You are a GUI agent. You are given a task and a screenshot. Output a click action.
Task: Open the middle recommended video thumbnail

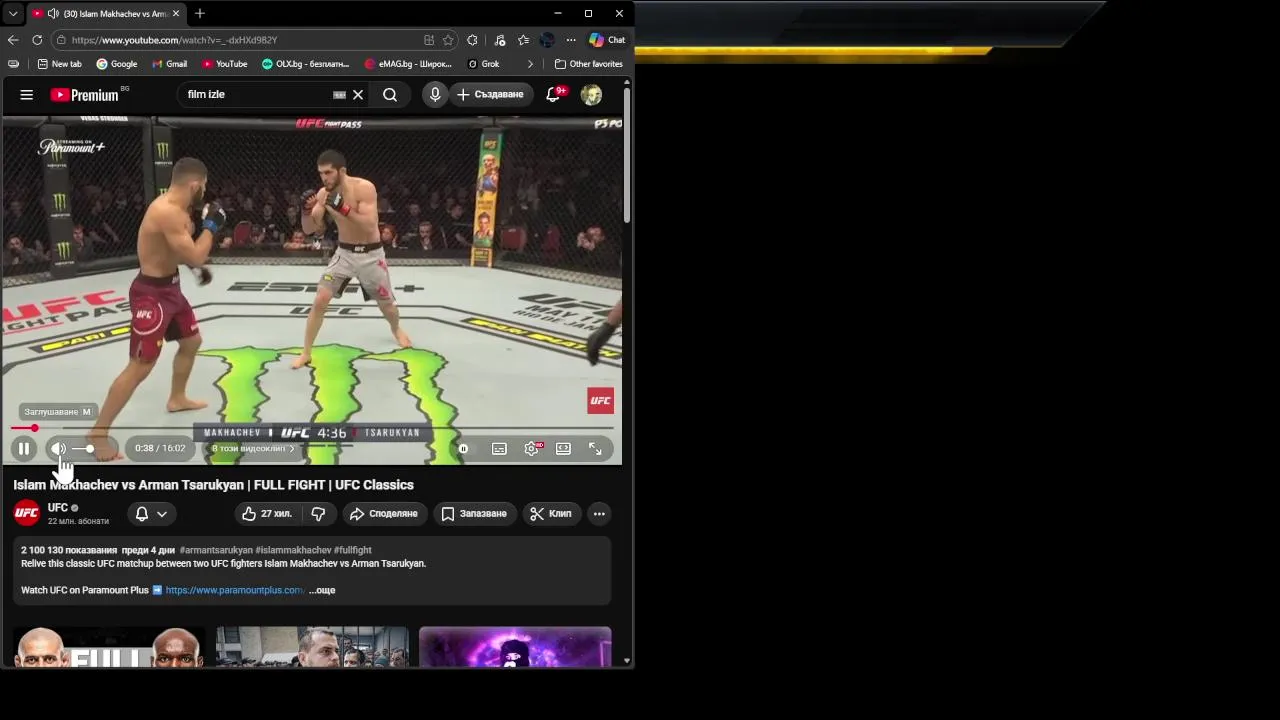[312, 647]
